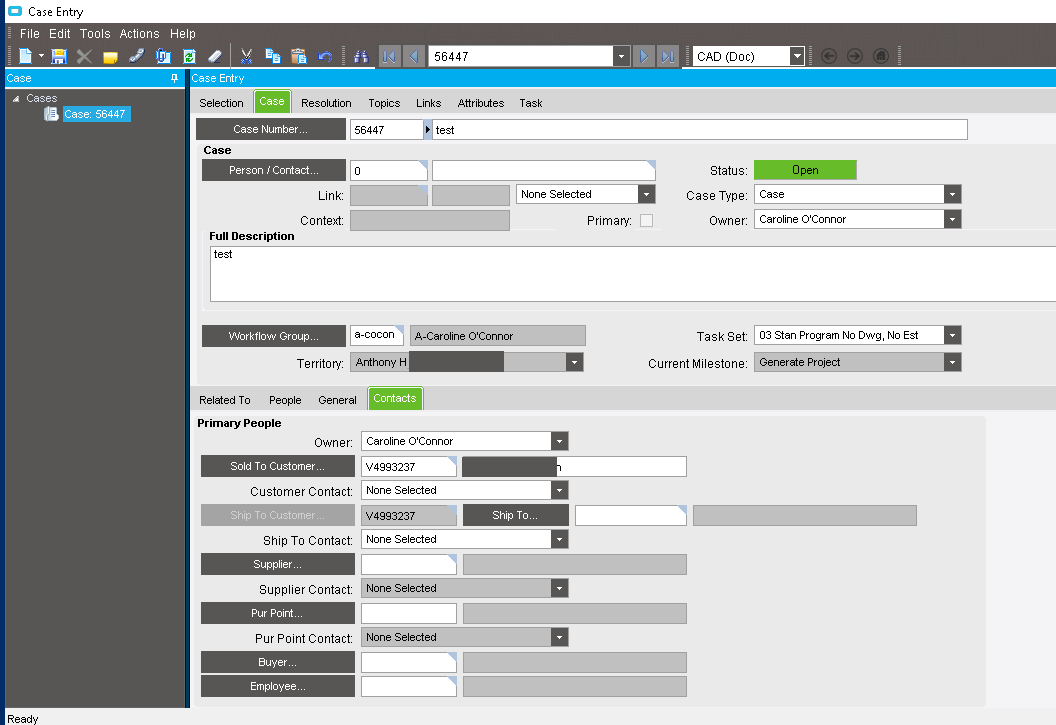Open the Case Type dropdown
The image size is (1056, 725).
952,195
